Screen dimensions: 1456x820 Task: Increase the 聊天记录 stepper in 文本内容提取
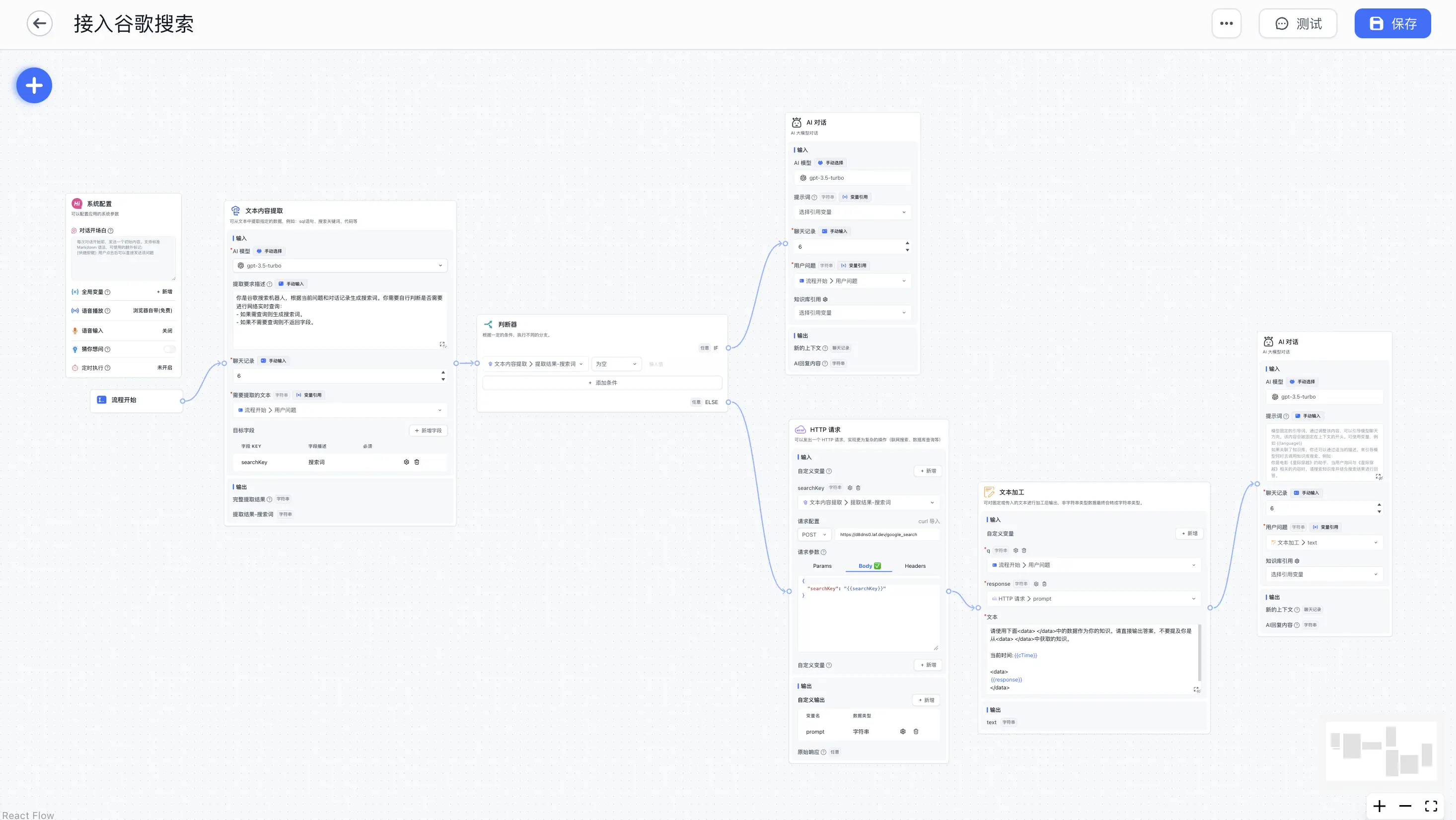pos(443,372)
